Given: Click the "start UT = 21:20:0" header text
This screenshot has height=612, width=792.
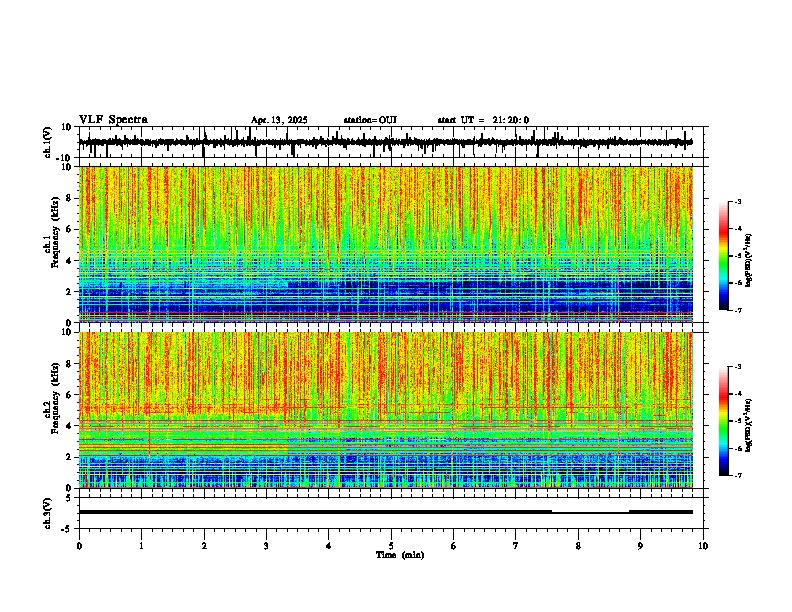Looking at the screenshot, I should click(483, 120).
